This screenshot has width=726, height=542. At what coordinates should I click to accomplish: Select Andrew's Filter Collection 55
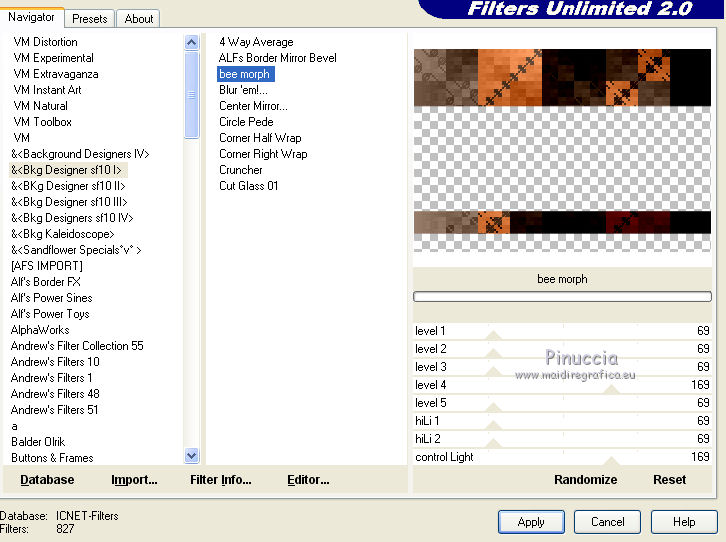(77, 346)
